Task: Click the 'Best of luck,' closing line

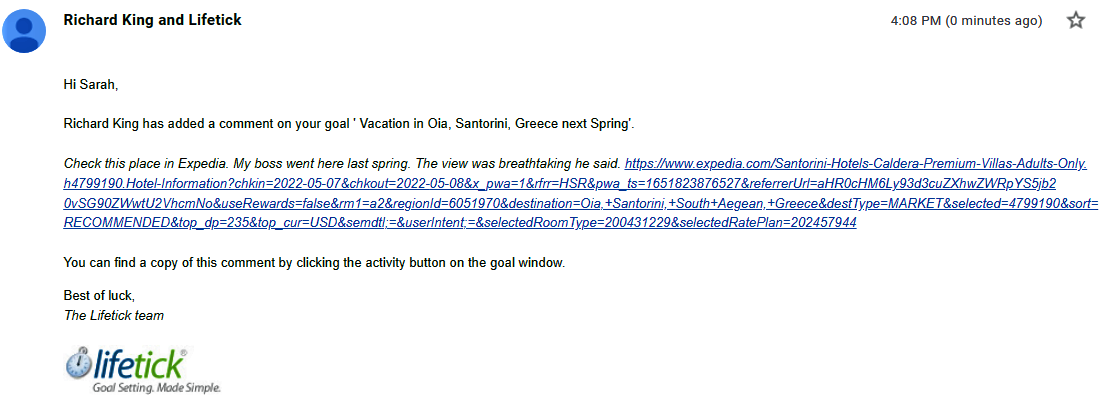Action: [99, 296]
